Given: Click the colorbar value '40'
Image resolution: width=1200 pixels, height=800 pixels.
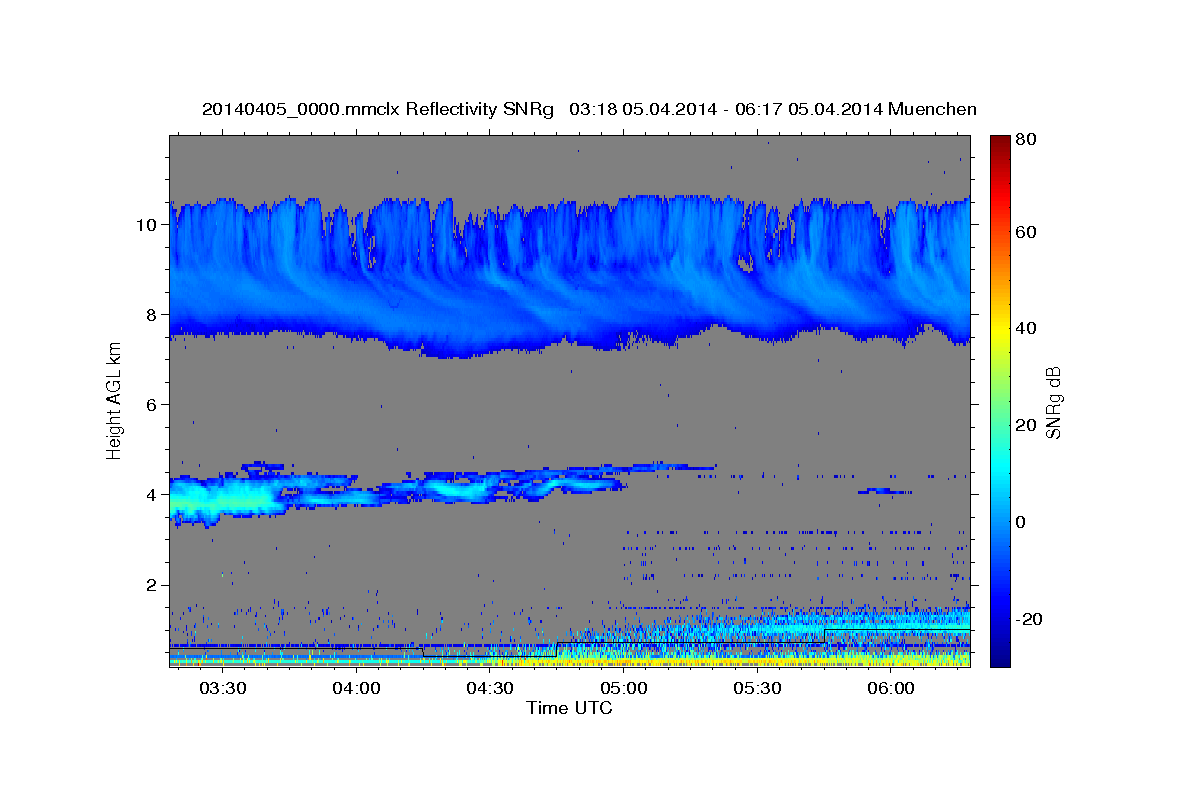Looking at the screenshot, I should [x=1025, y=328].
